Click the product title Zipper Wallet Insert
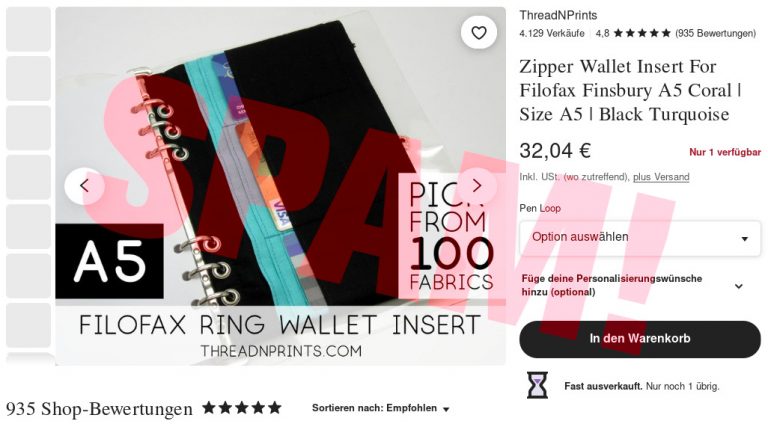This screenshot has width=768, height=424. (631, 90)
